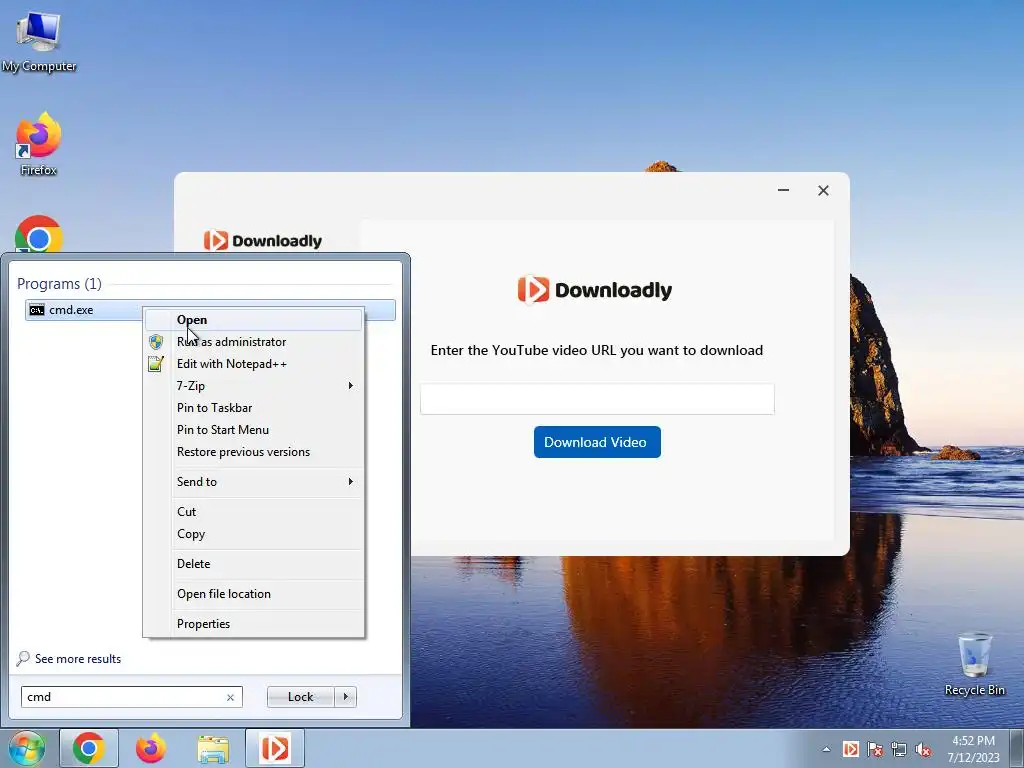This screenshot has width=1024, height=768.
Task: Expand the 7-Zip submenu
Action: pyautogui.click(x=253, y=385)
